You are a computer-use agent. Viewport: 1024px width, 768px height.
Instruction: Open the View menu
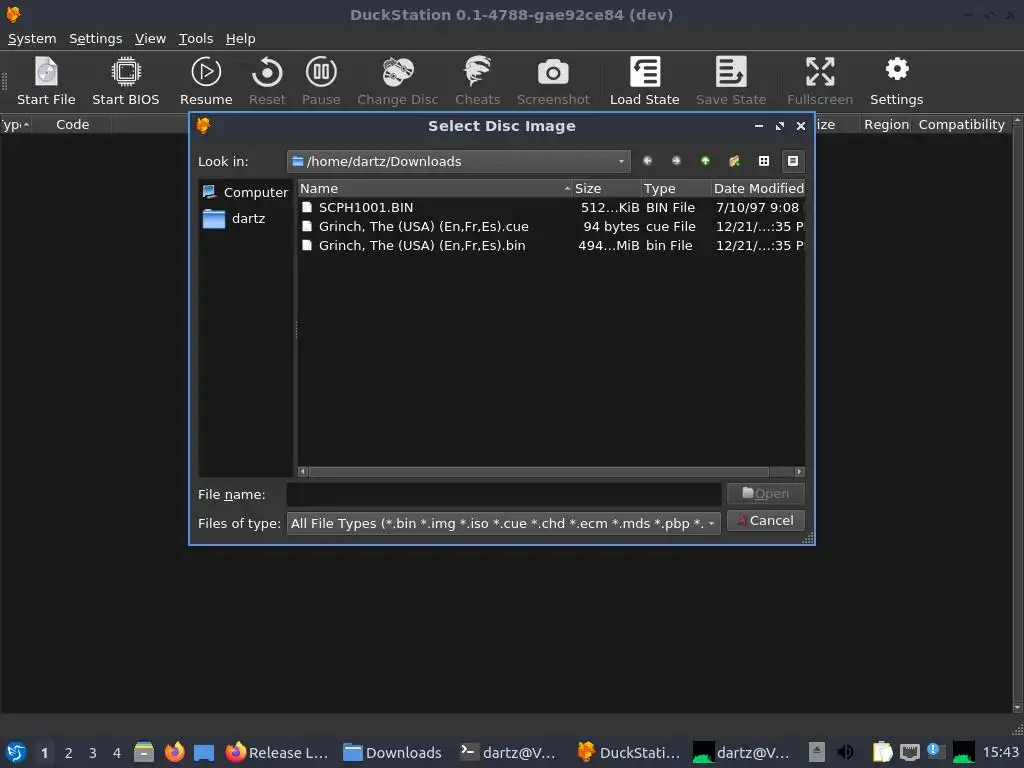pos(150,39)
